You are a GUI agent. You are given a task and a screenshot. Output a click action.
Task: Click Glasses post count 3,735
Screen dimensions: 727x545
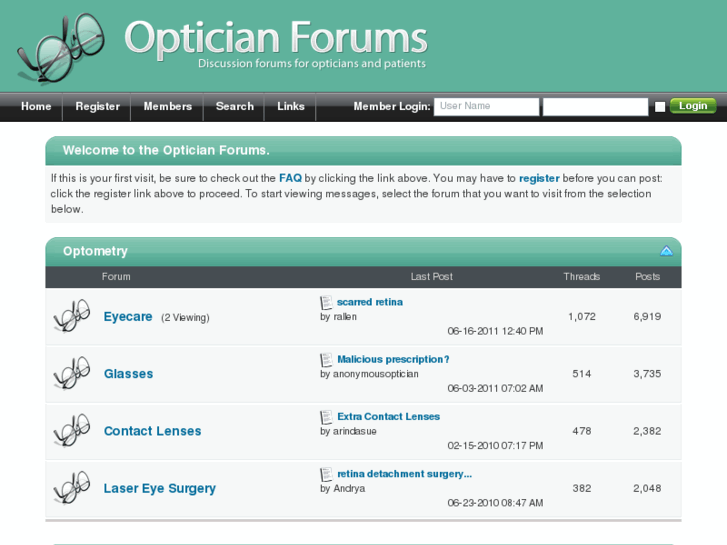click(x=647, y=374)
